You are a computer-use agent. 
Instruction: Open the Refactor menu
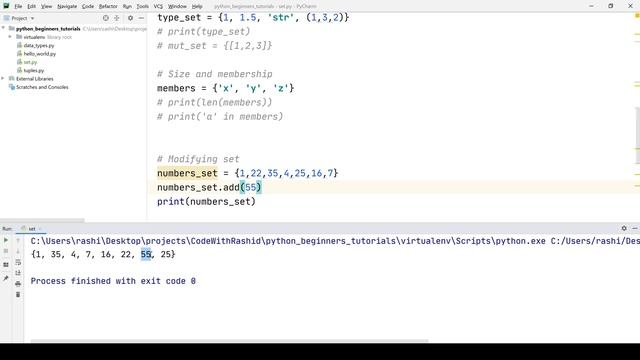pyautogui.click(x=108, y=6)
